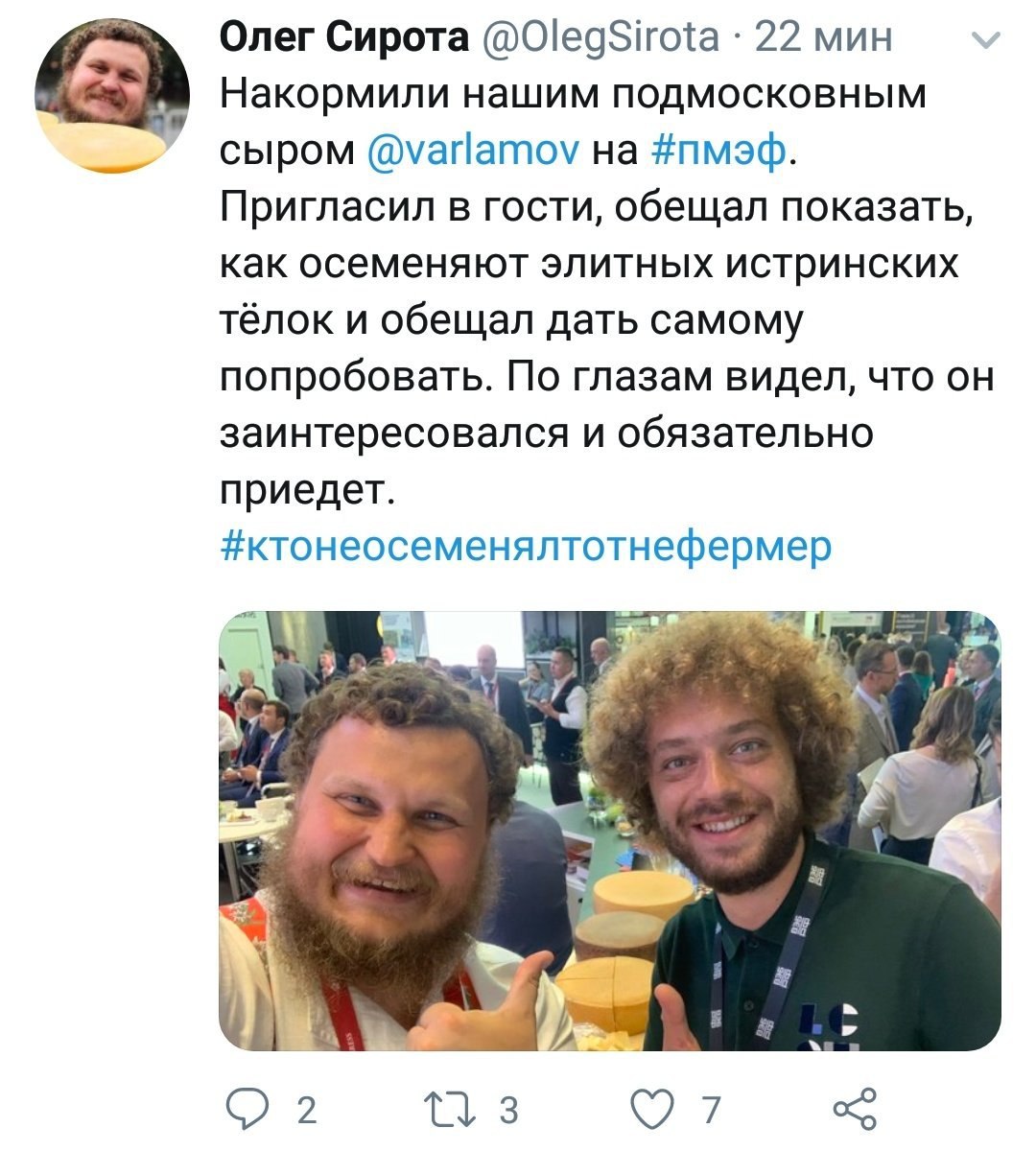Open Oleg Sirota's profile avatar
The width and height of the screenshot is (1036, 1151).
click(x=112, y=95)
